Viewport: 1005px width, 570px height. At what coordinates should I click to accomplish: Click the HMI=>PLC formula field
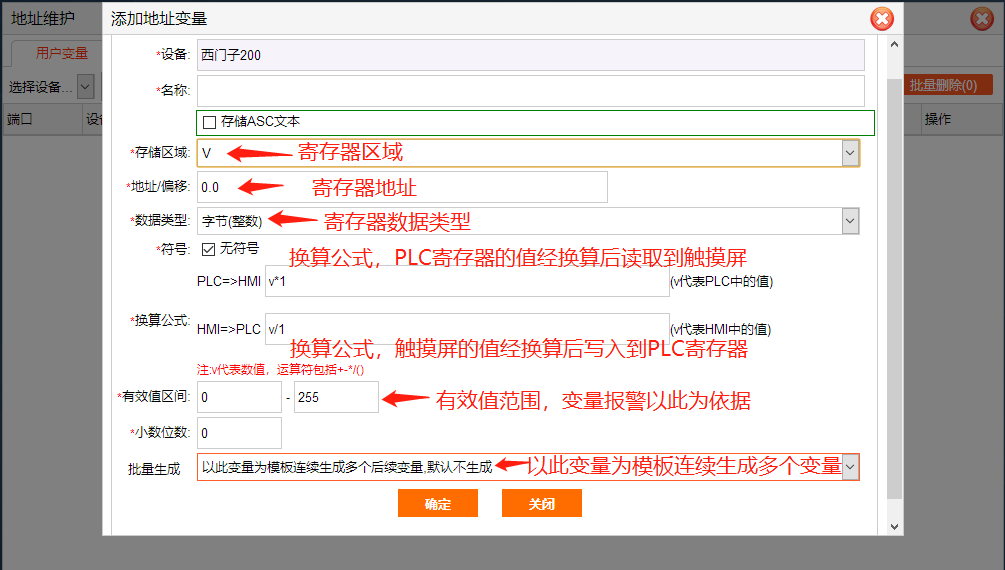(x=467, y=329)
